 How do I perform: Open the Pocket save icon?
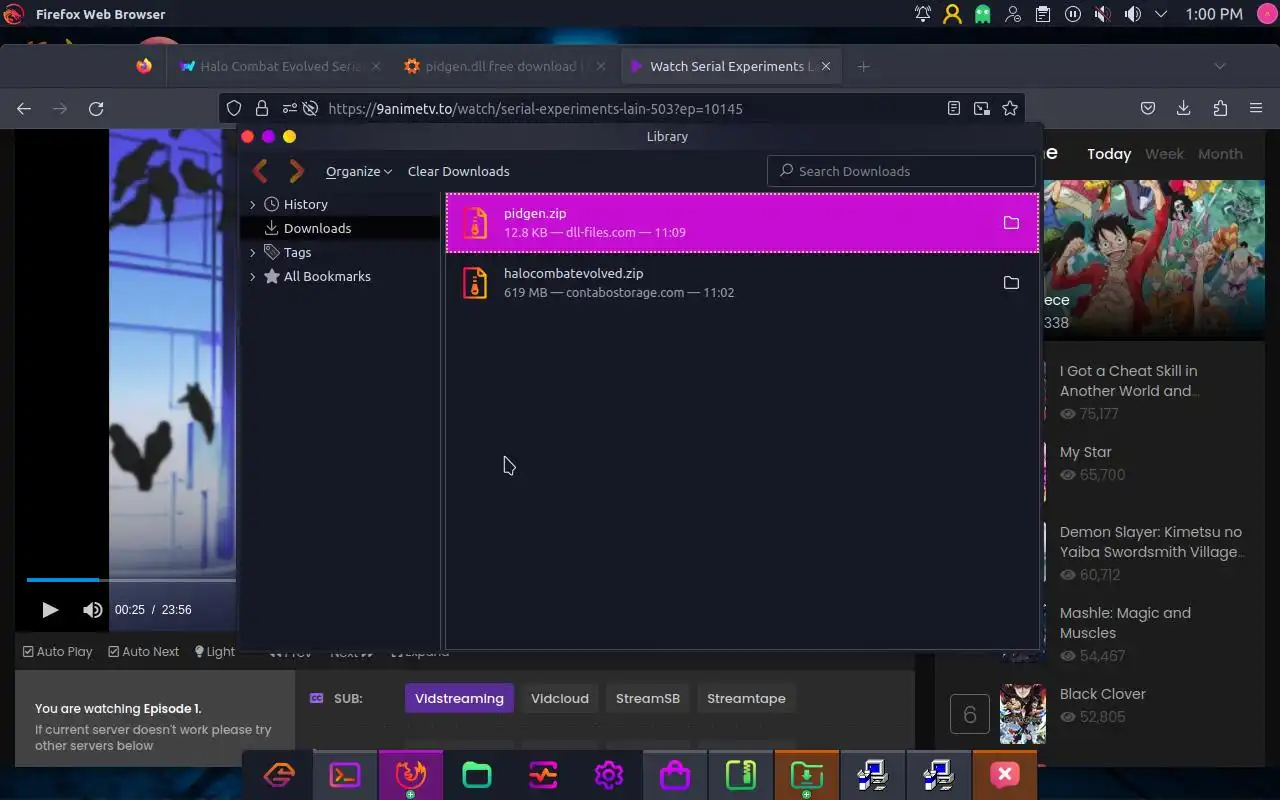tap(1148, 108)
